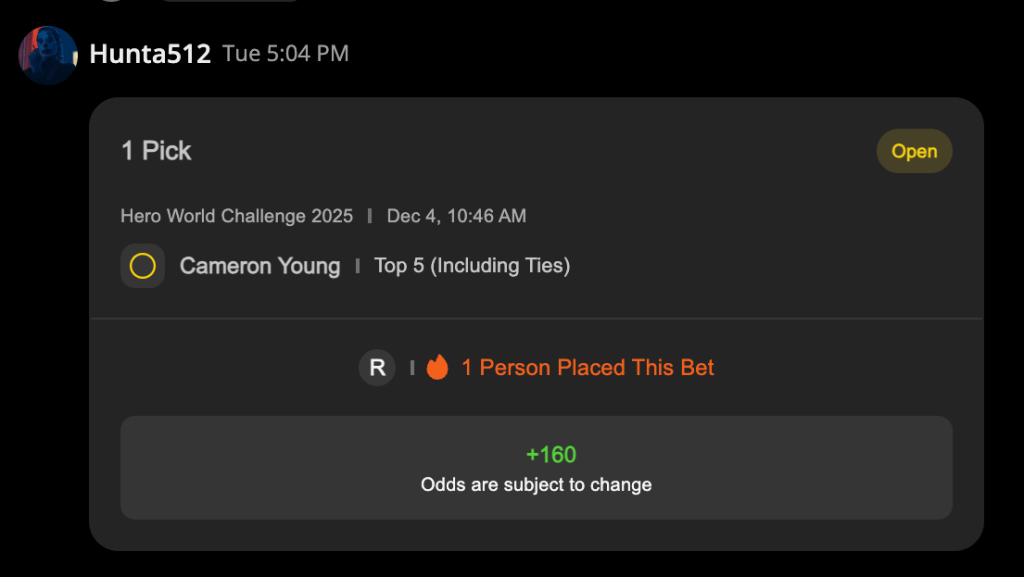Select the Cameron Young player name
This screenshot has height=577, width=1024.
[x=260, y=266]
